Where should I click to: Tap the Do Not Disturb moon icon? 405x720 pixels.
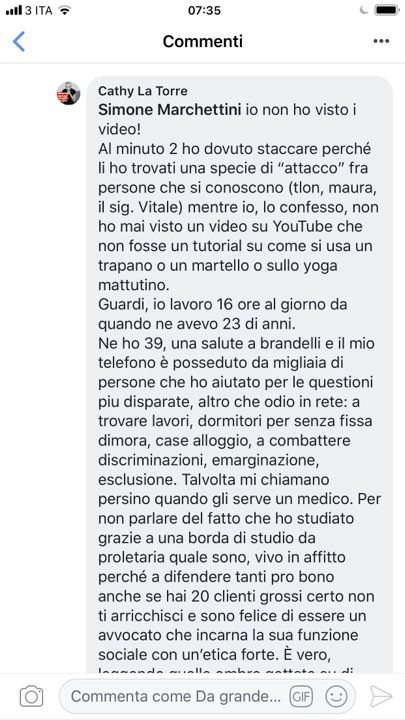tap(364, 10)
